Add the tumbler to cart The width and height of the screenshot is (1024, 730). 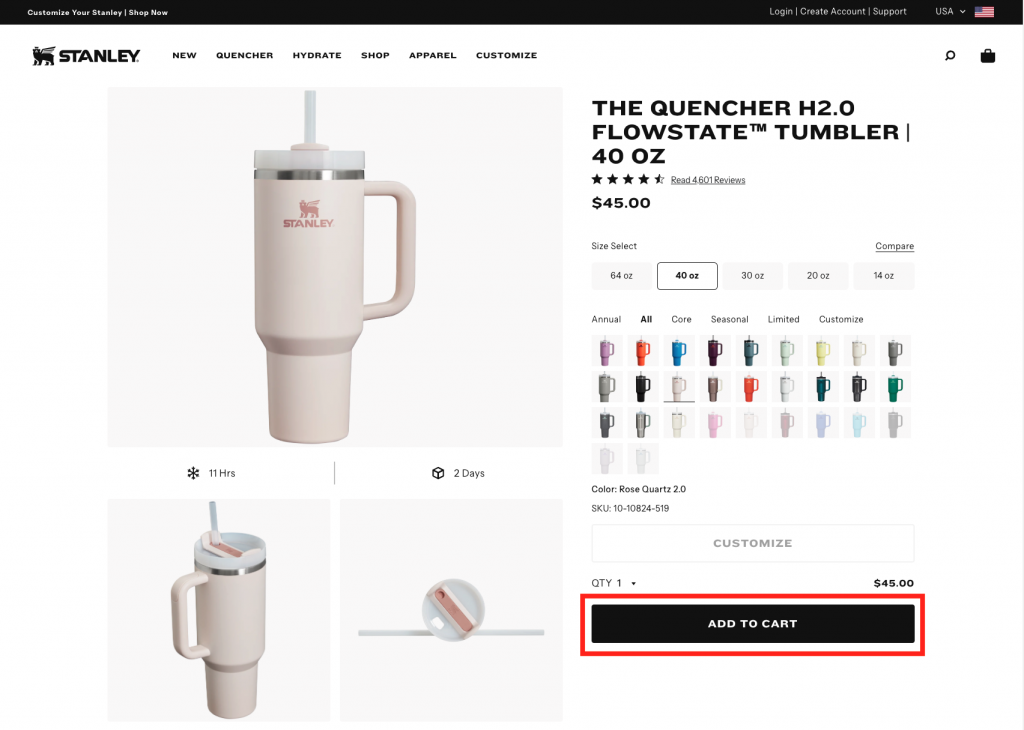pos(752,624)
